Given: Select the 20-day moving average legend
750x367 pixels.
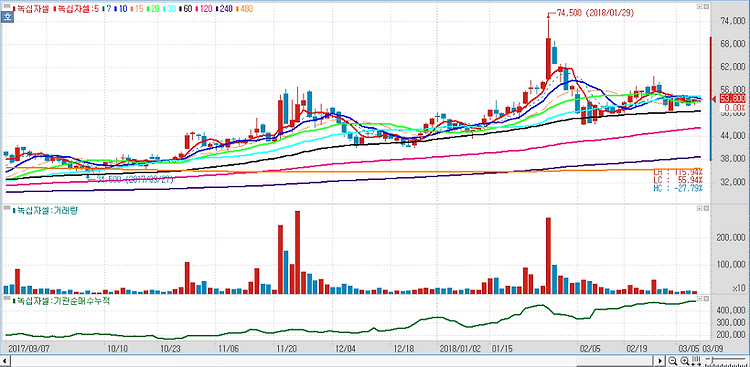Looking at the screenshot, I should 153,9.
